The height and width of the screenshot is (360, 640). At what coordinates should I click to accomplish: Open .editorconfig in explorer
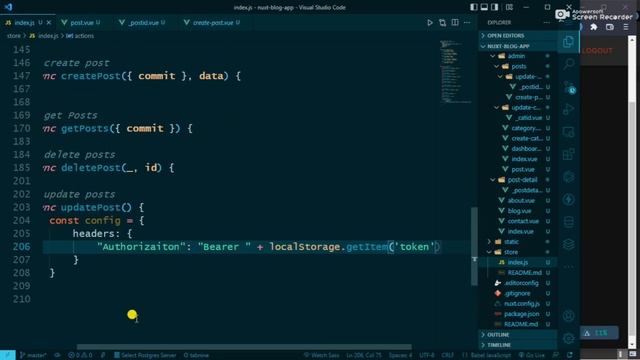(521, 283)
